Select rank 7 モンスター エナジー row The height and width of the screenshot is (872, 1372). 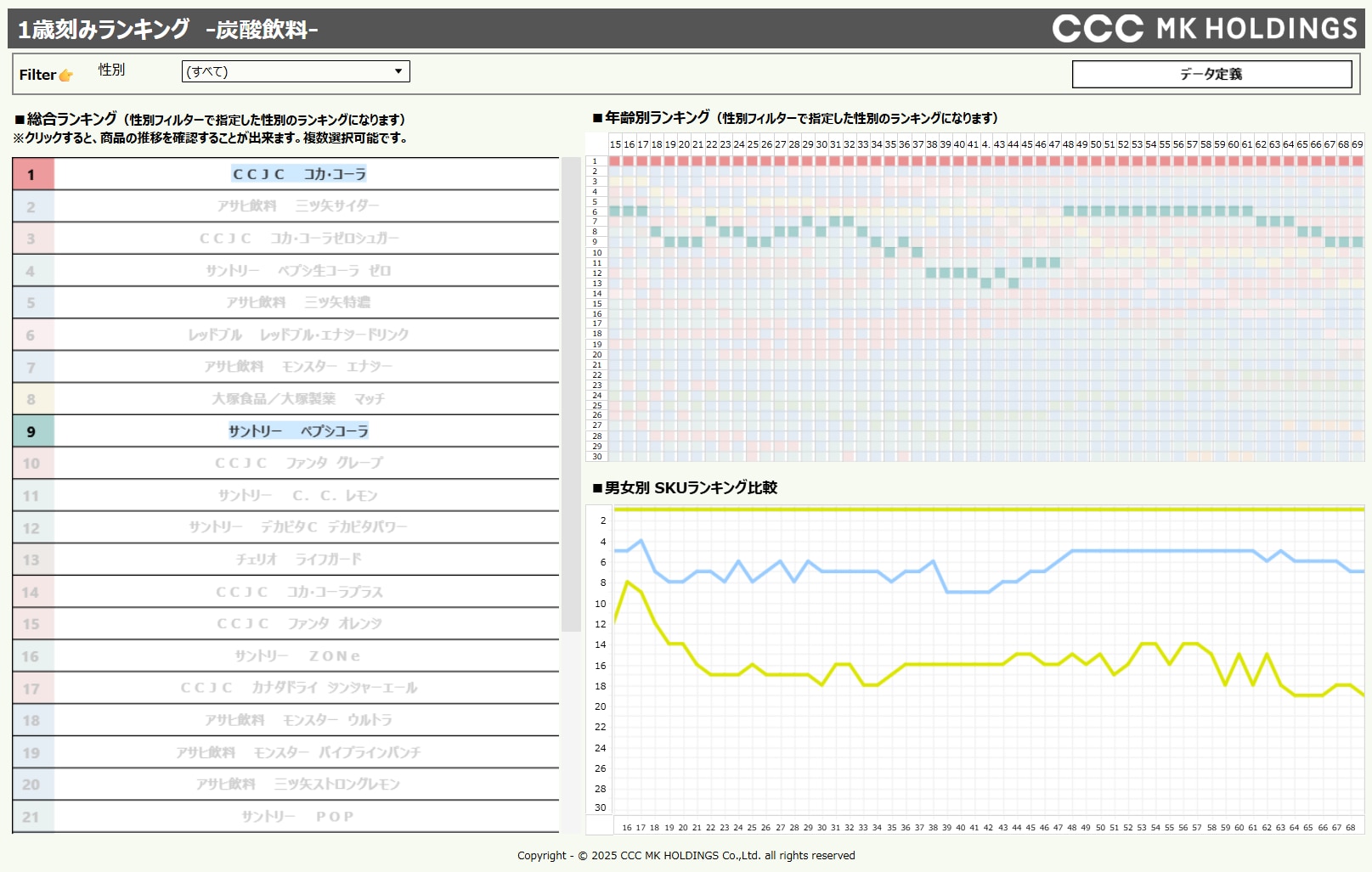[x=285, y=367]
